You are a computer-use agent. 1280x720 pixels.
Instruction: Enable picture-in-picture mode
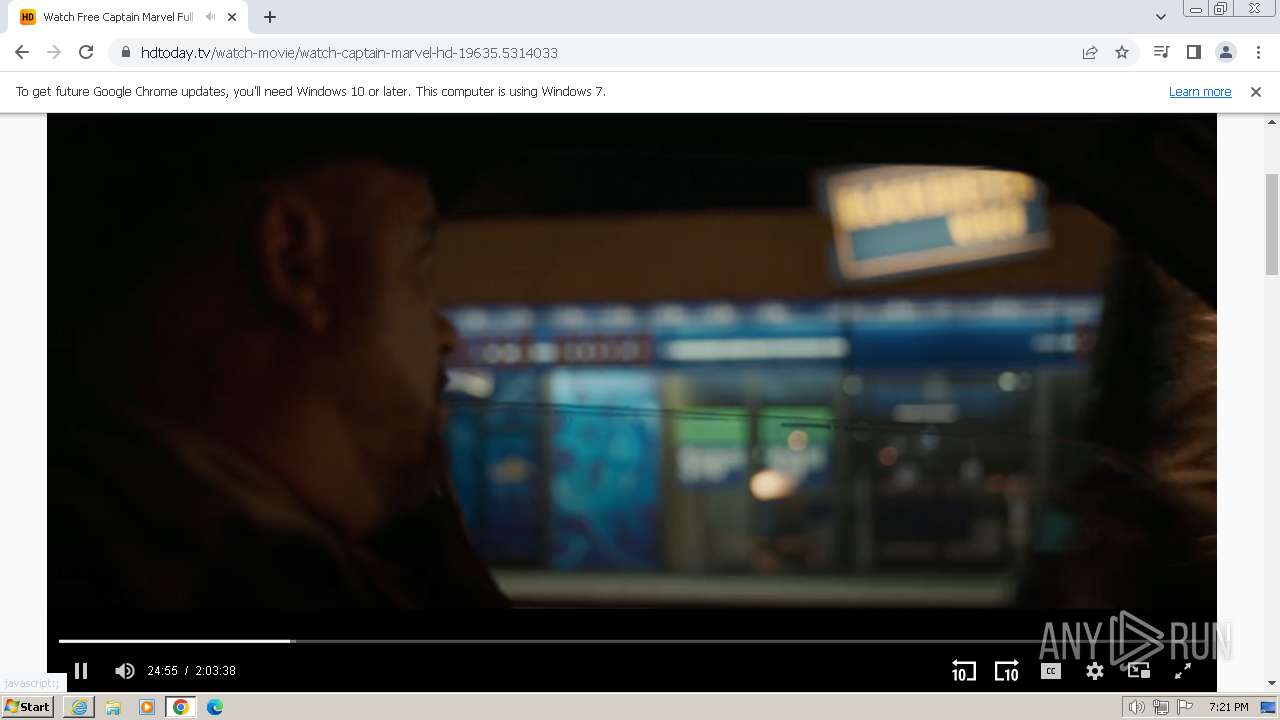1138,671
